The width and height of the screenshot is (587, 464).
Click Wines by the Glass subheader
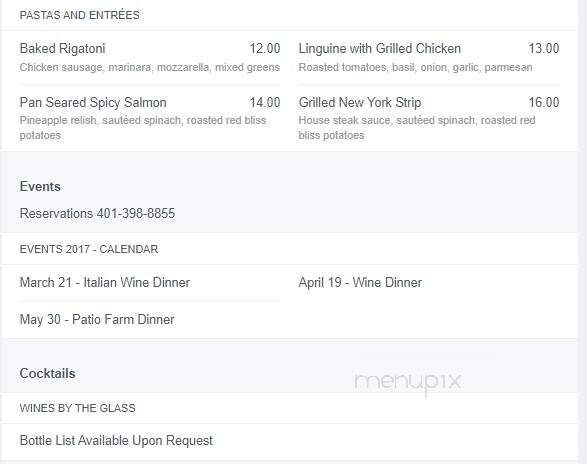tap(77, 408)
